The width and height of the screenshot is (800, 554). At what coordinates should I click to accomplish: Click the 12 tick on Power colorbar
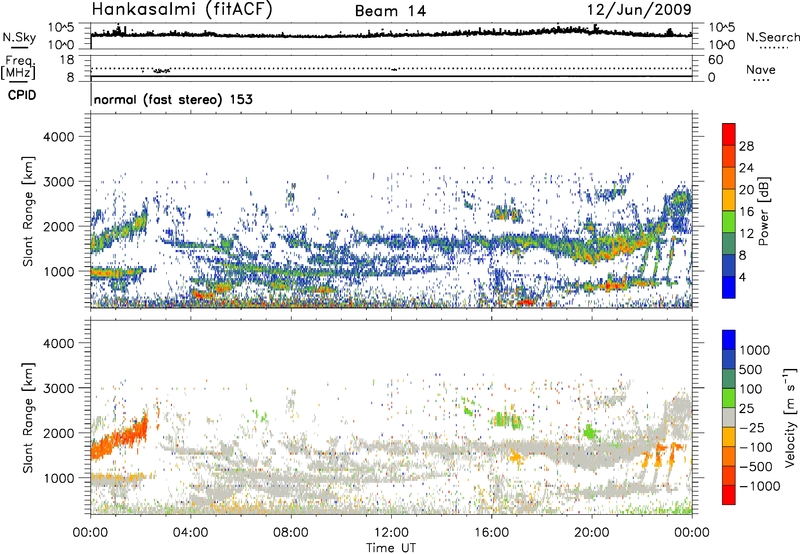click(x=746, y=234)
